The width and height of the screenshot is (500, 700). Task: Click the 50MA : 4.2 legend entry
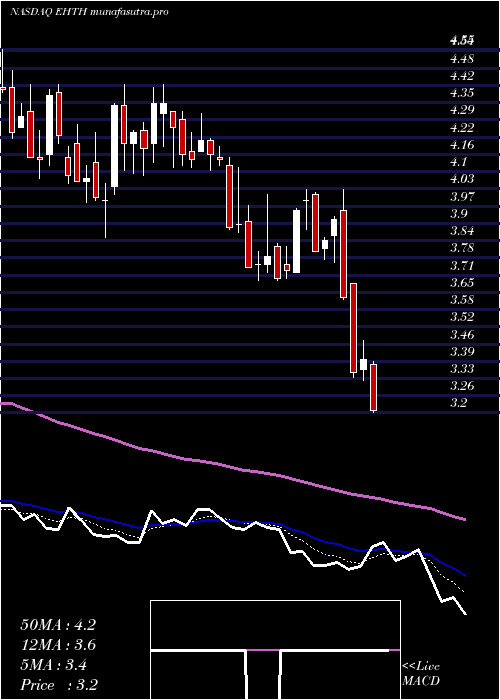tap(58, 625)
